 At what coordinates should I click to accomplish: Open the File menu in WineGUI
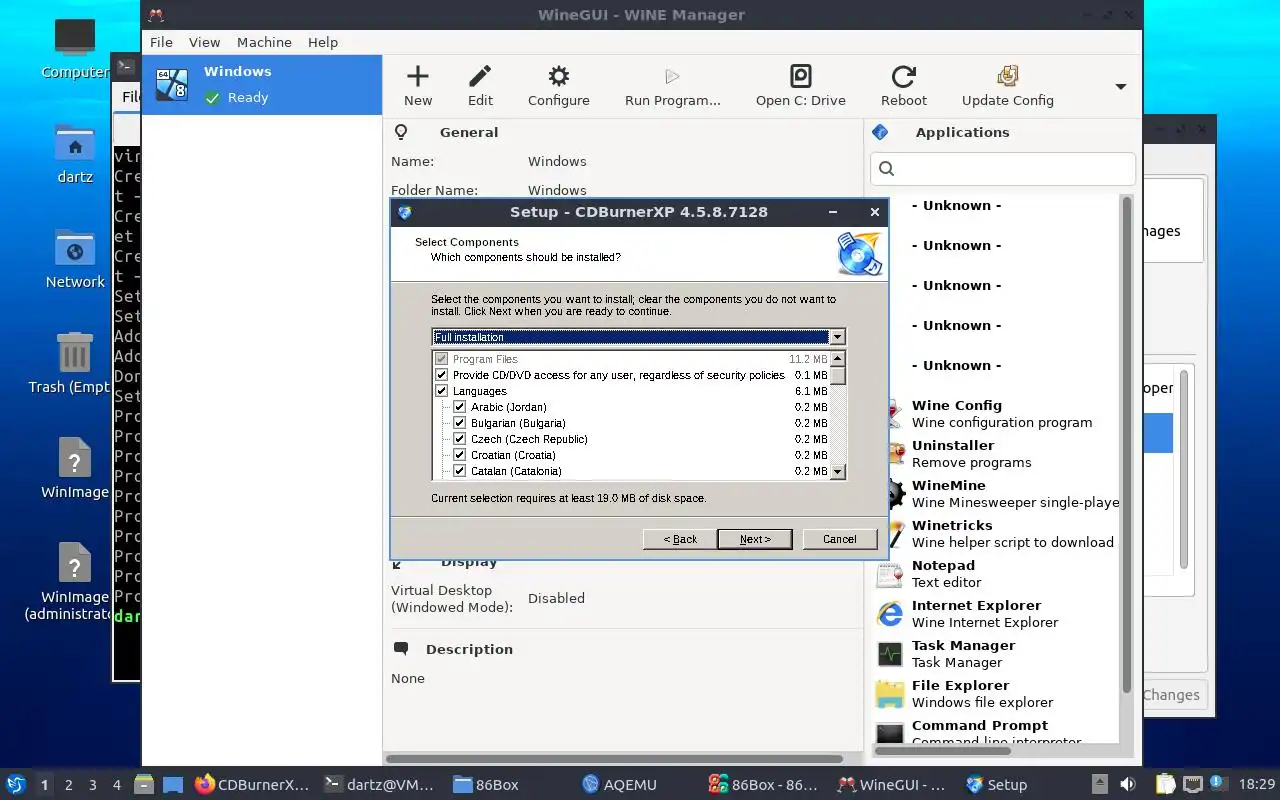coord(161,42)
